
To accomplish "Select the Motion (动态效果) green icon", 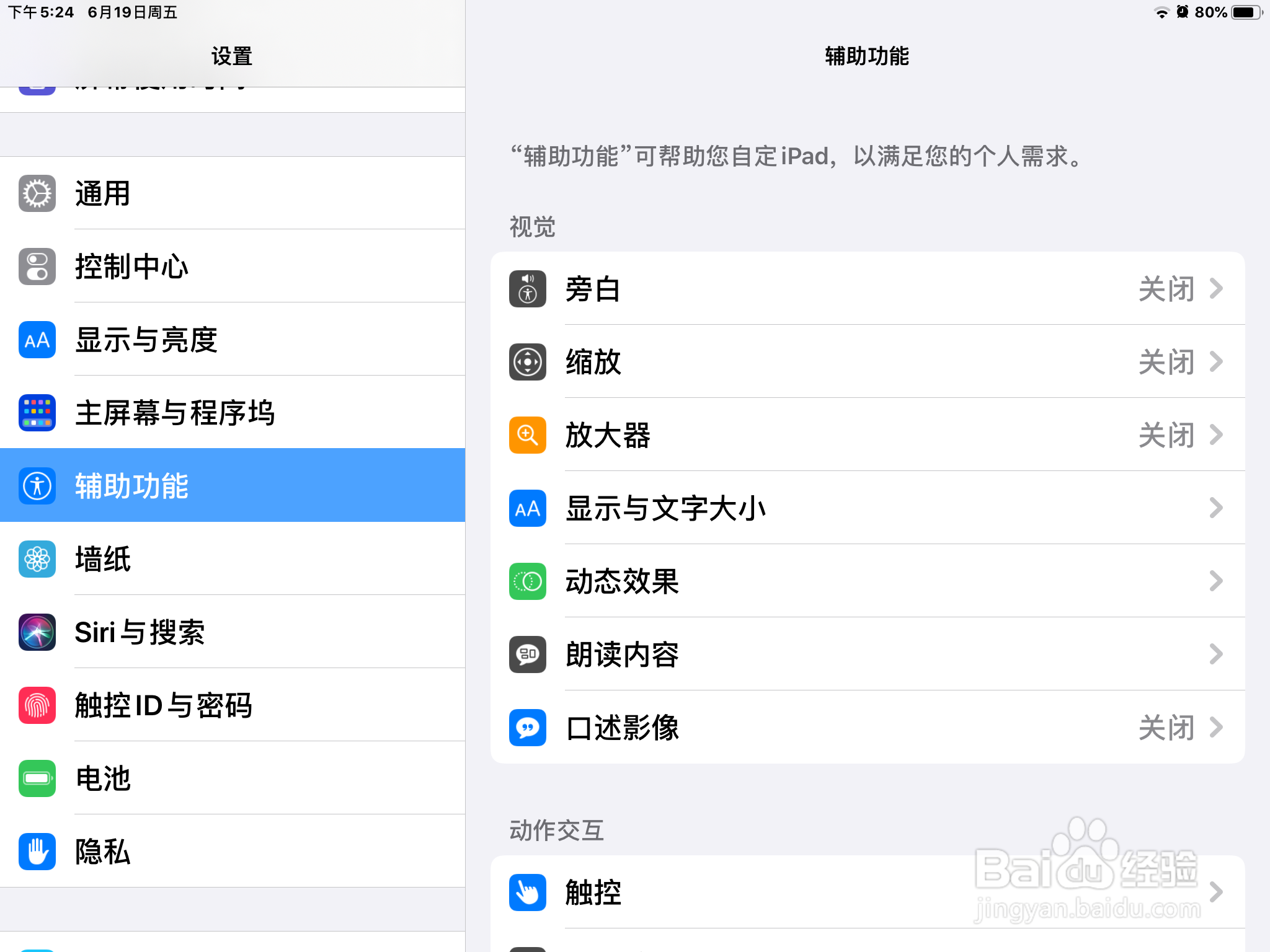I will [526, 581].
